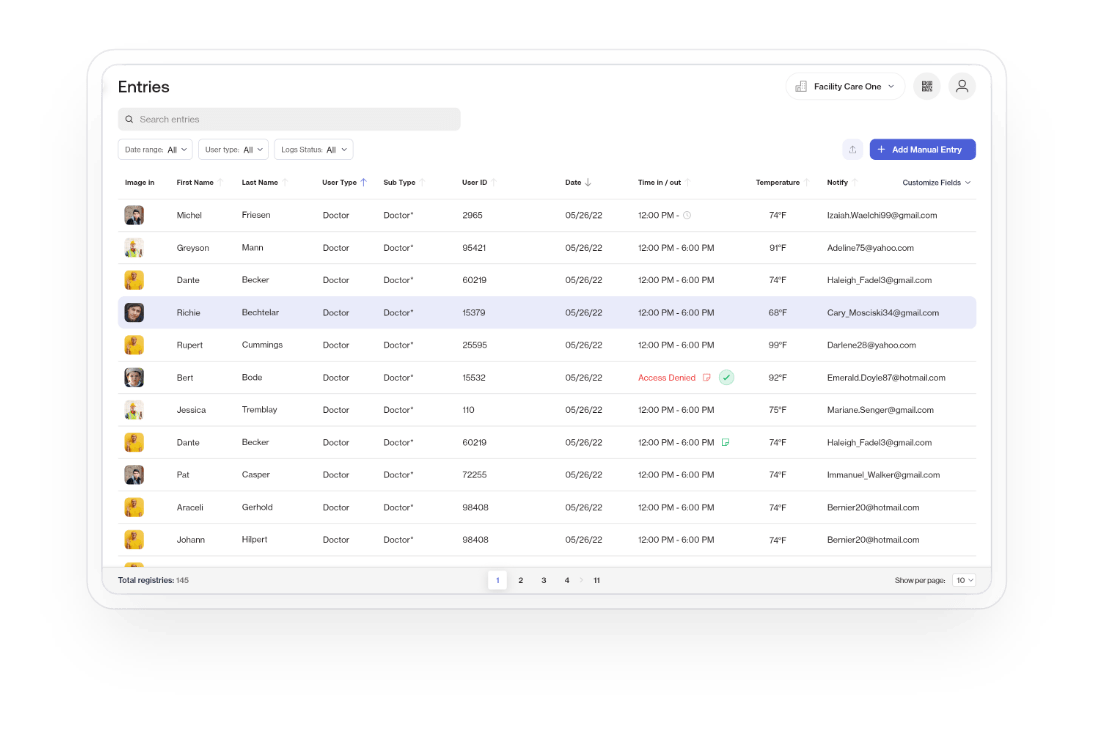This screenshot has height=734, width=1094.
Task: Select User ID 15379 cell
Action: (x=474, y=313)
